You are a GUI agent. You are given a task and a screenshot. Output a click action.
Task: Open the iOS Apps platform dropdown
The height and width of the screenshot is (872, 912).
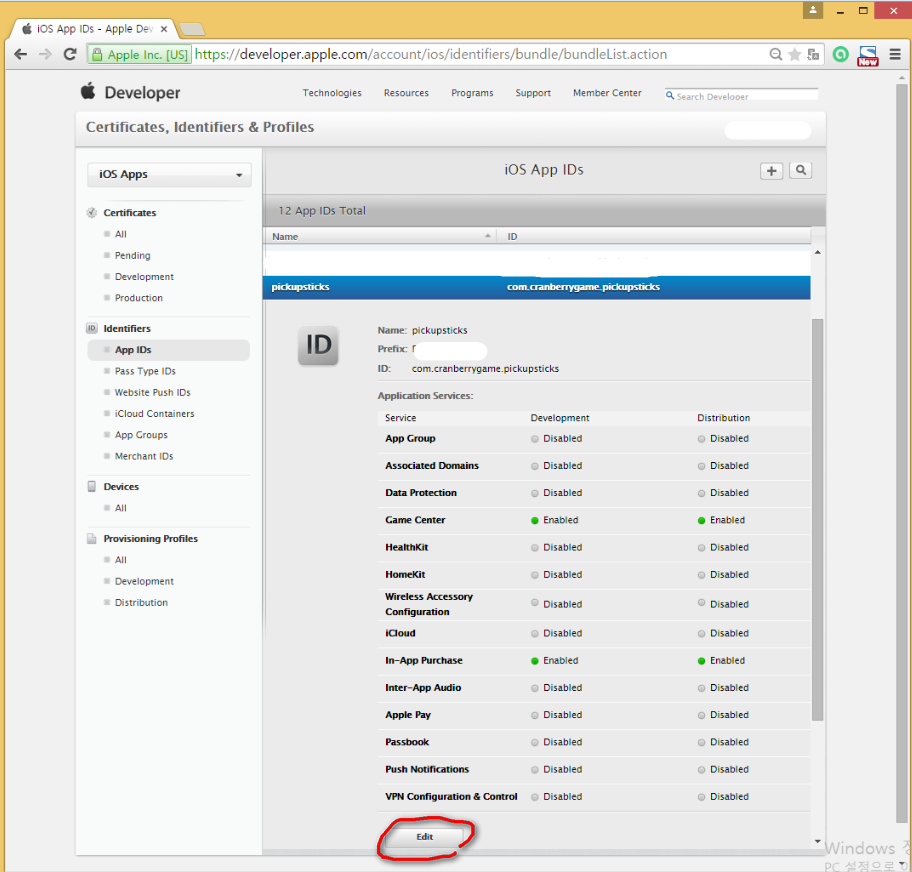tap(169, 175)
